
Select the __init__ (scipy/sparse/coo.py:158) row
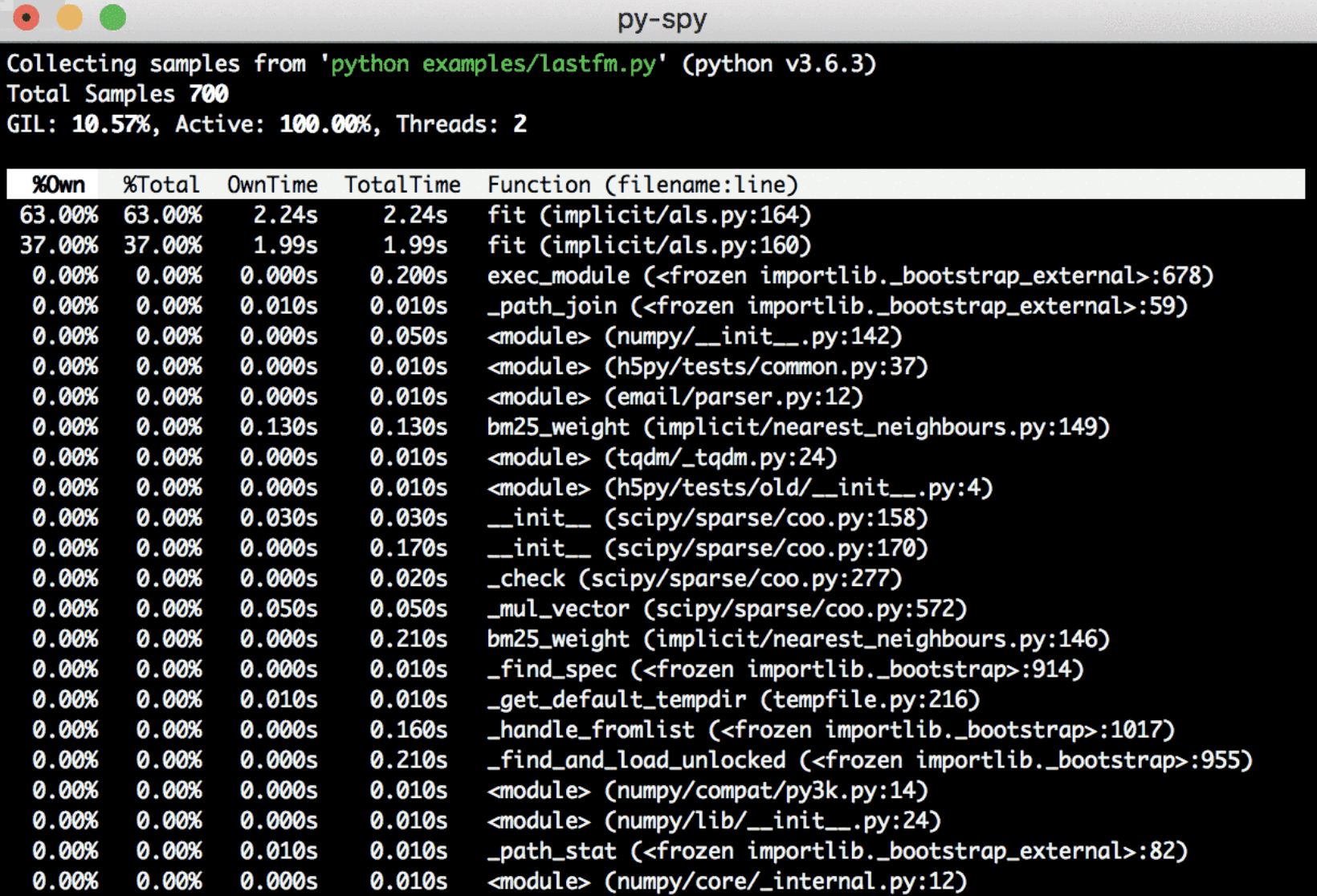656,518
